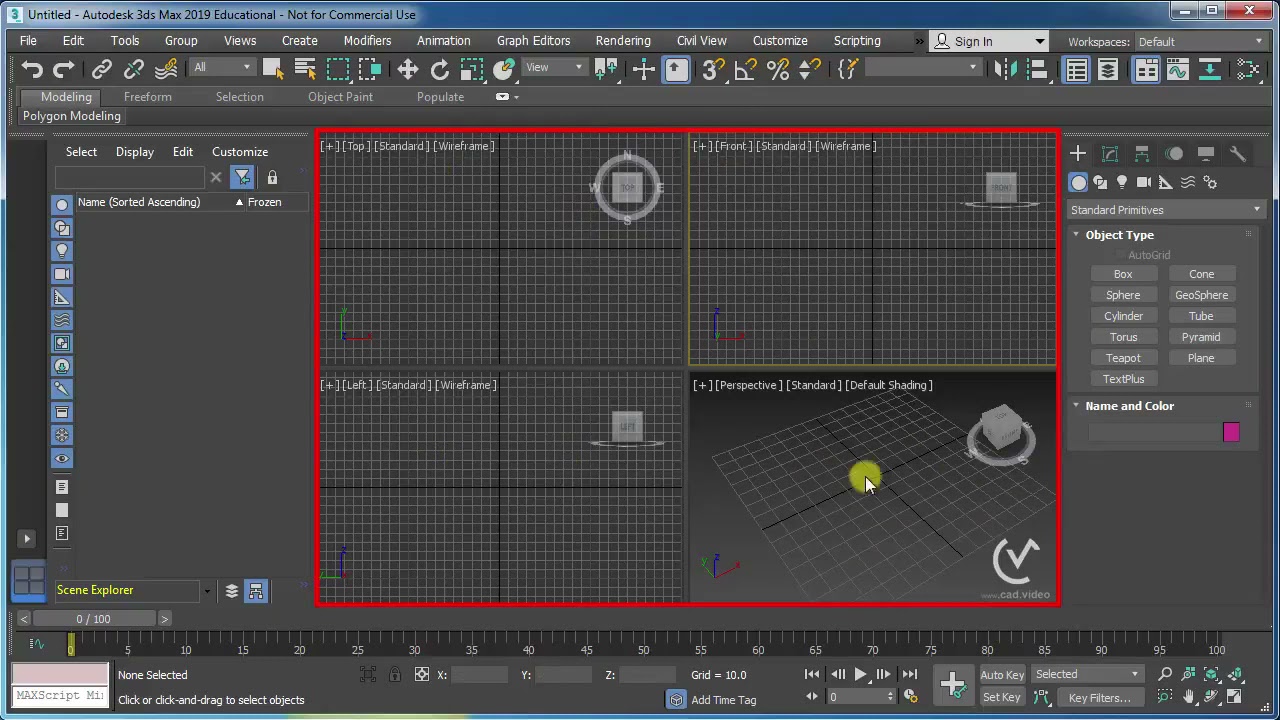Click the Undo arrow icon
This screenshot has height=720, width=1280.
32,69
